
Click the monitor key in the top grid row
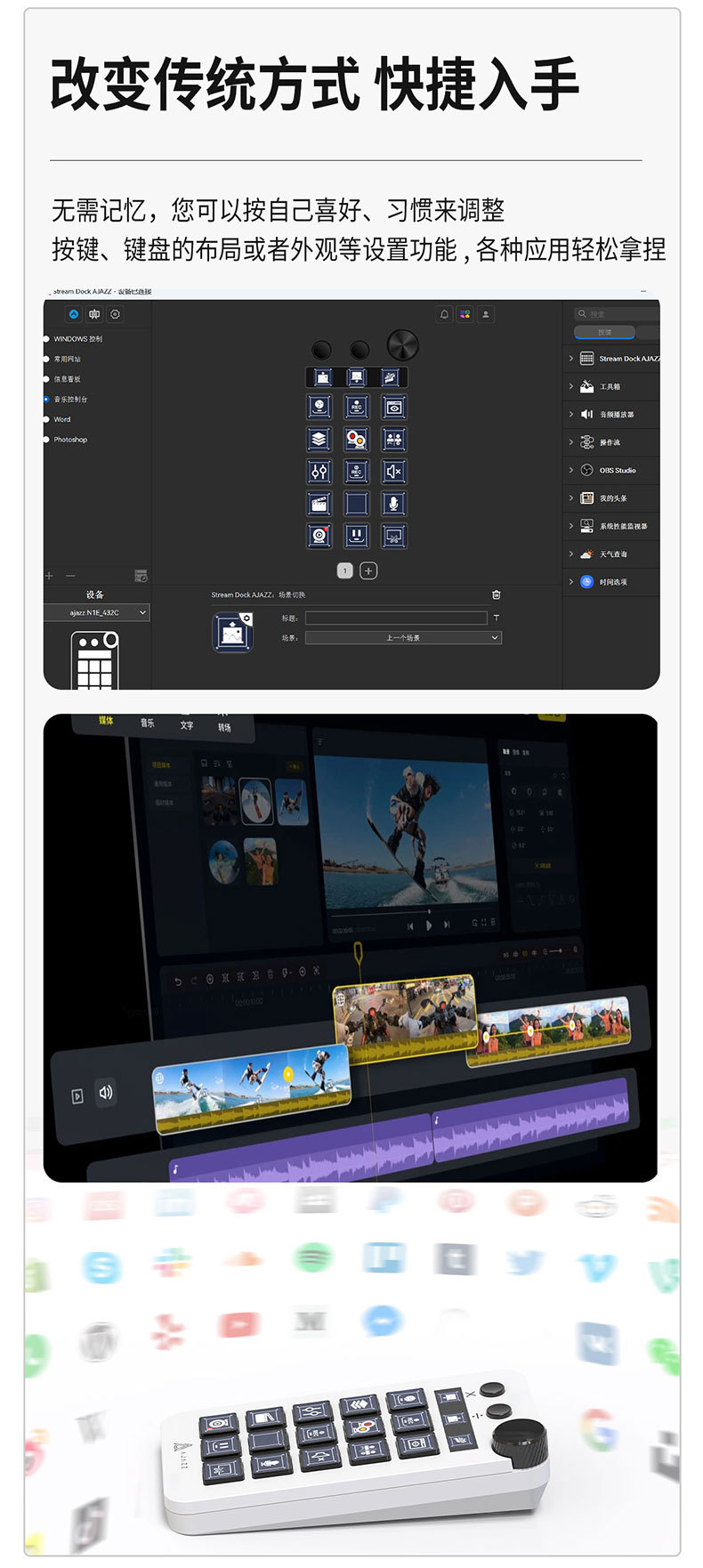(x=356, y=377)
